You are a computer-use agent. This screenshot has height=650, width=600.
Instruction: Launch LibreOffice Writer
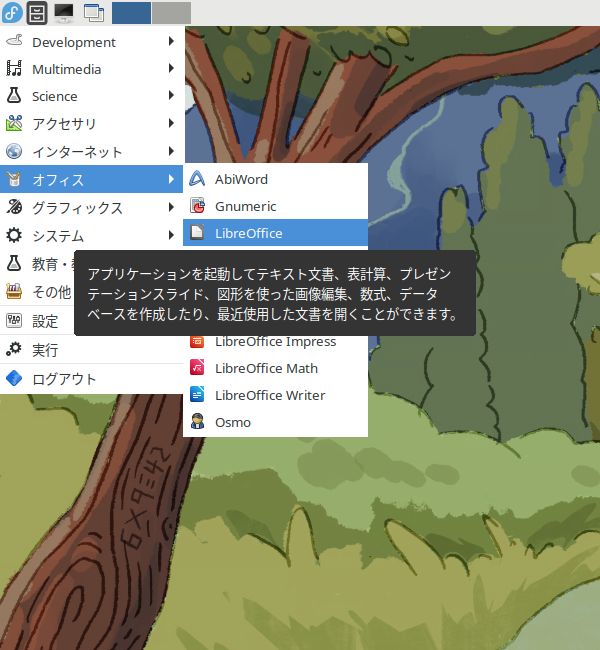275,395
